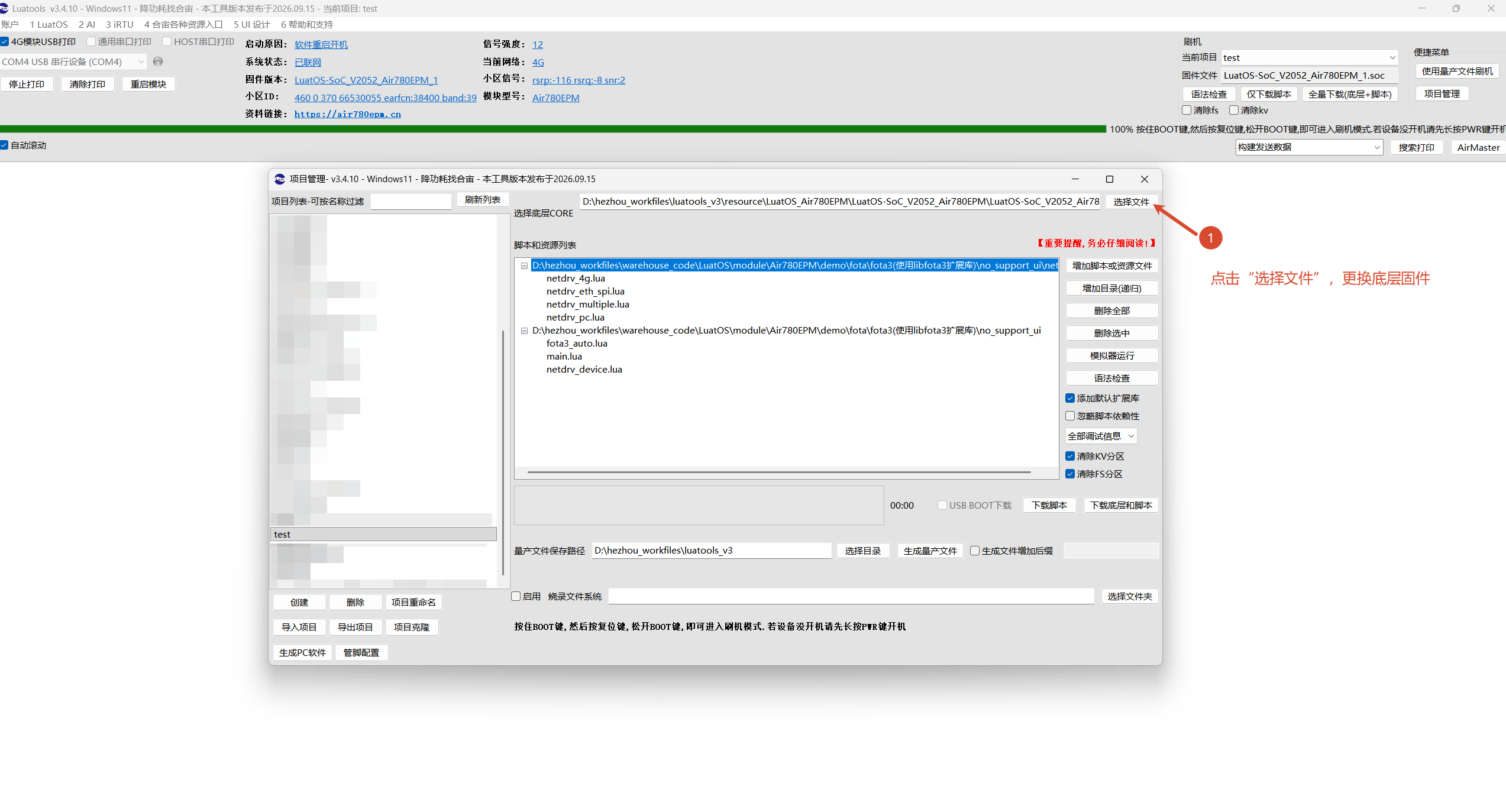Open the 1 LuatOS menu
The image size is (1506, 812).
[49, 24]
